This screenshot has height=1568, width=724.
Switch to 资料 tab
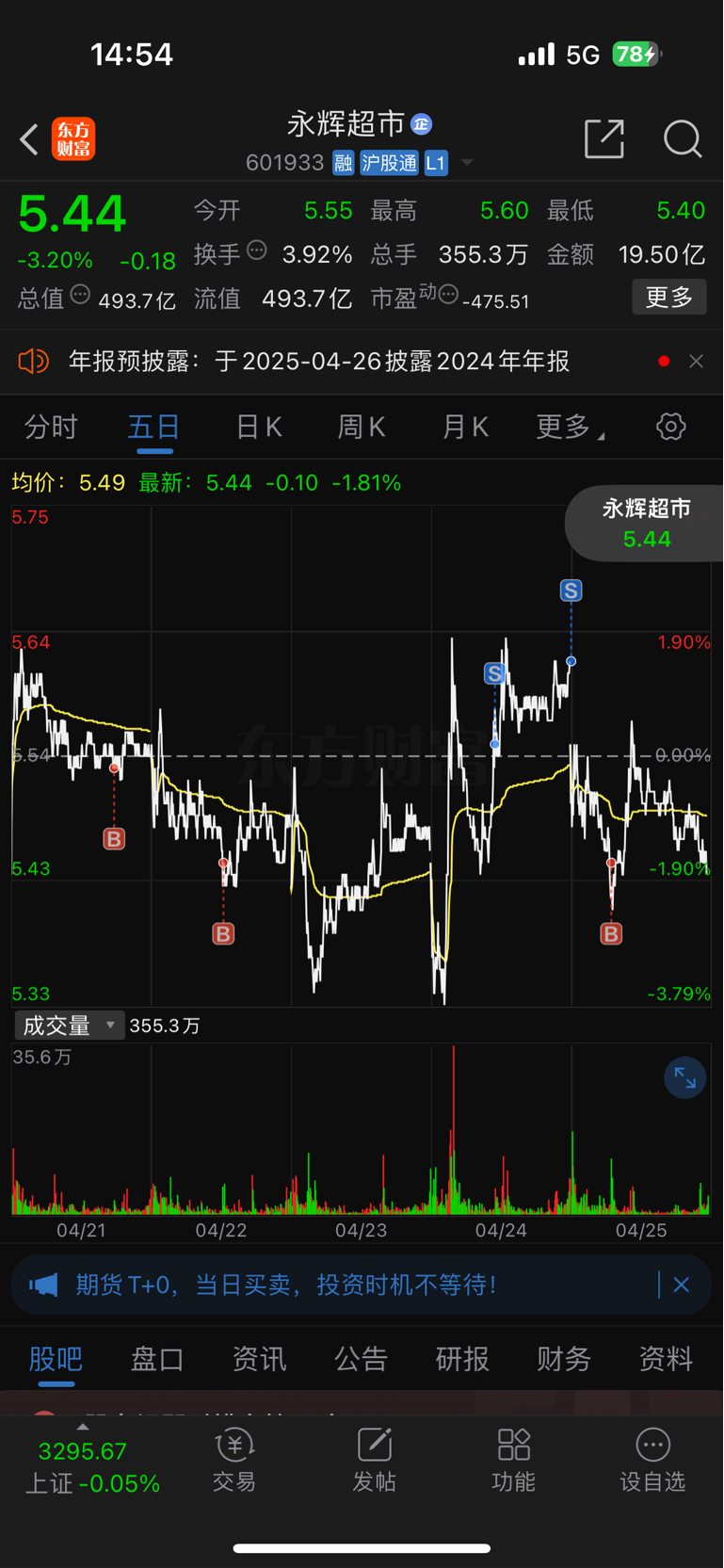(x=666, y=1359)
